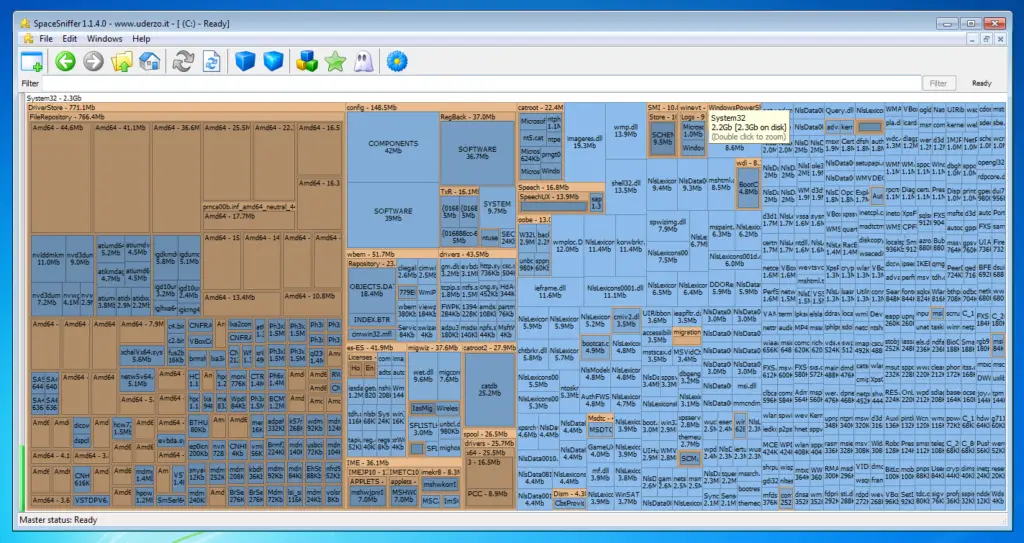Select the MSDTC folder block
Image resolution: width=1024 pixels, height=543 pixels.
click(x=599, y=427)
